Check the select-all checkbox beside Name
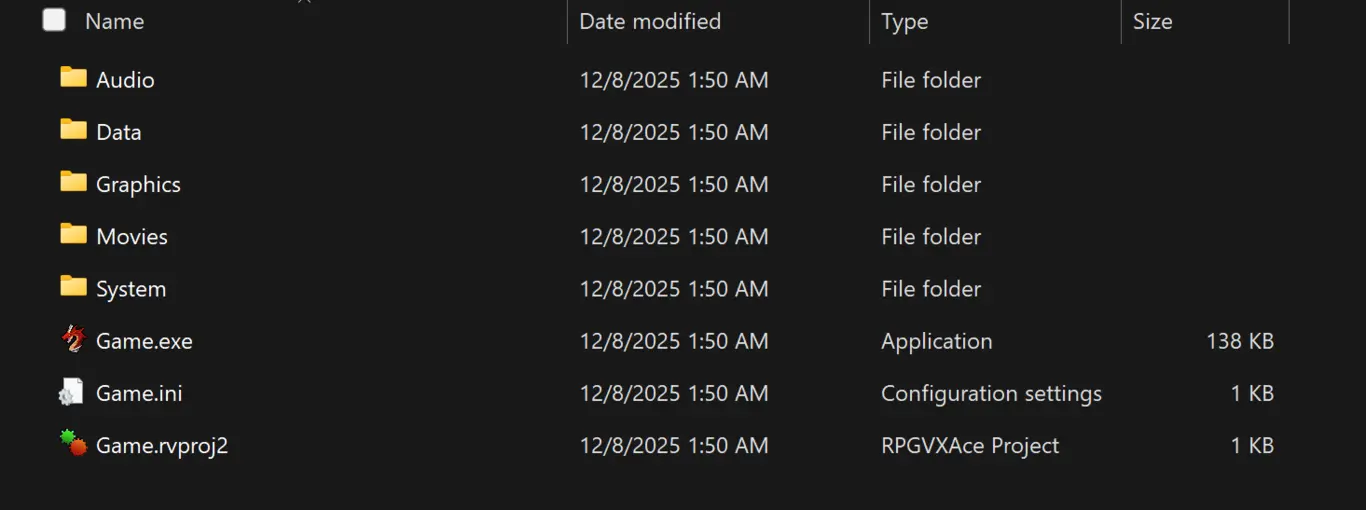Image resolution: width=1366 pixels, height=510 pixels. [x=54, y=20]
